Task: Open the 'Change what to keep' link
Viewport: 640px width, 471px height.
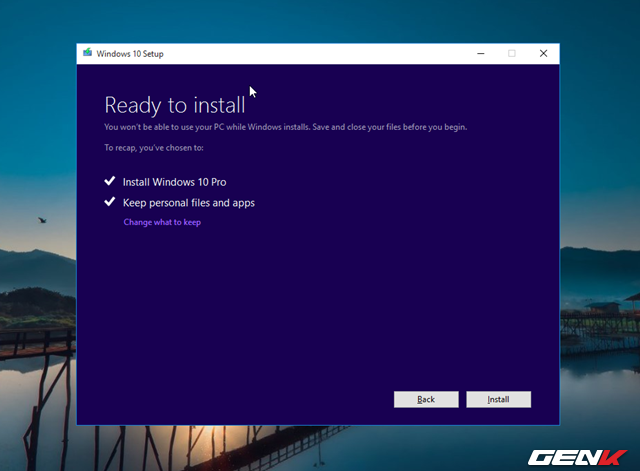Action: pos(162,222)
